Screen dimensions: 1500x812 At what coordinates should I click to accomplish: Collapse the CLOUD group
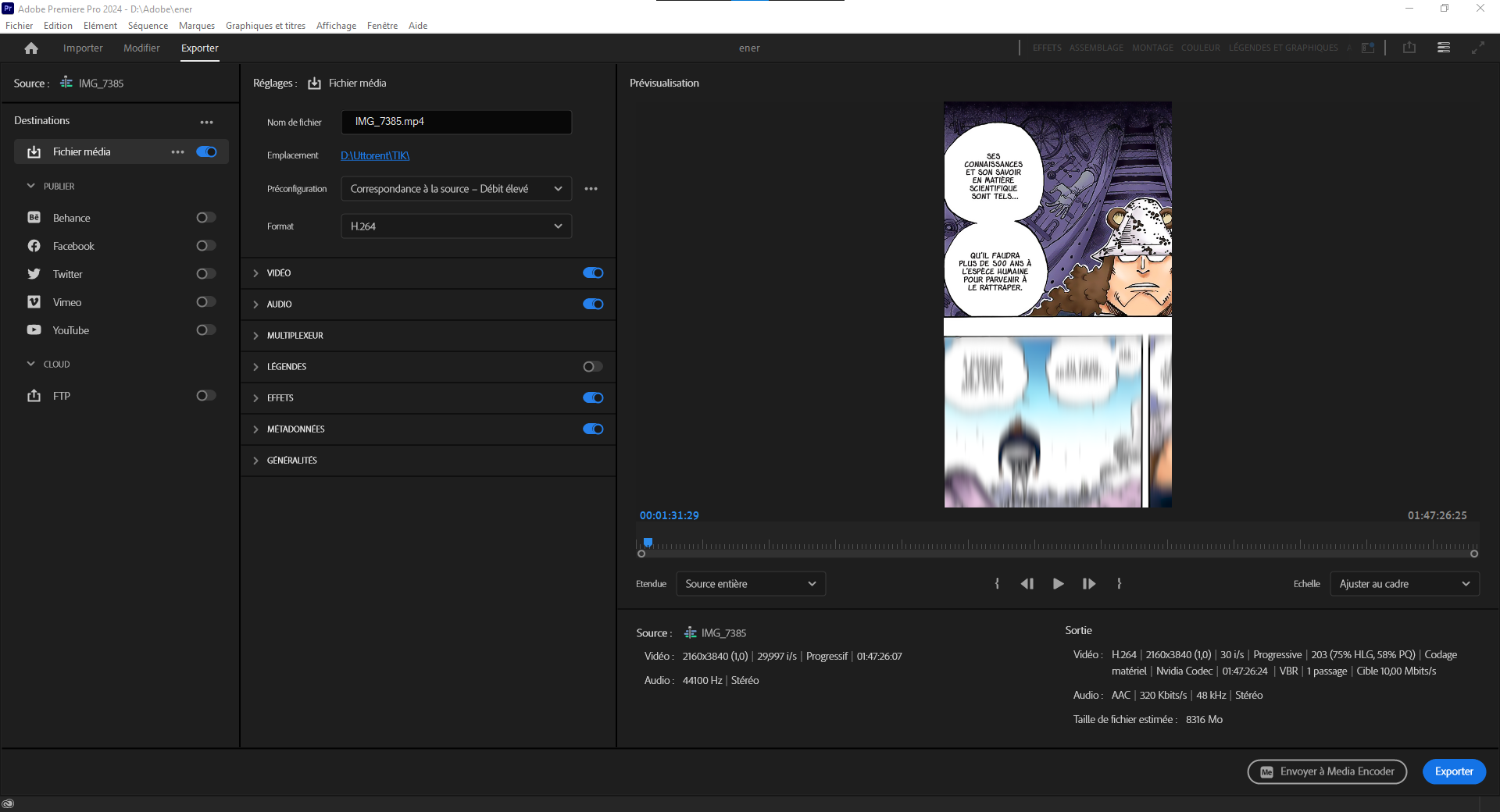click(x=31, y=364)
